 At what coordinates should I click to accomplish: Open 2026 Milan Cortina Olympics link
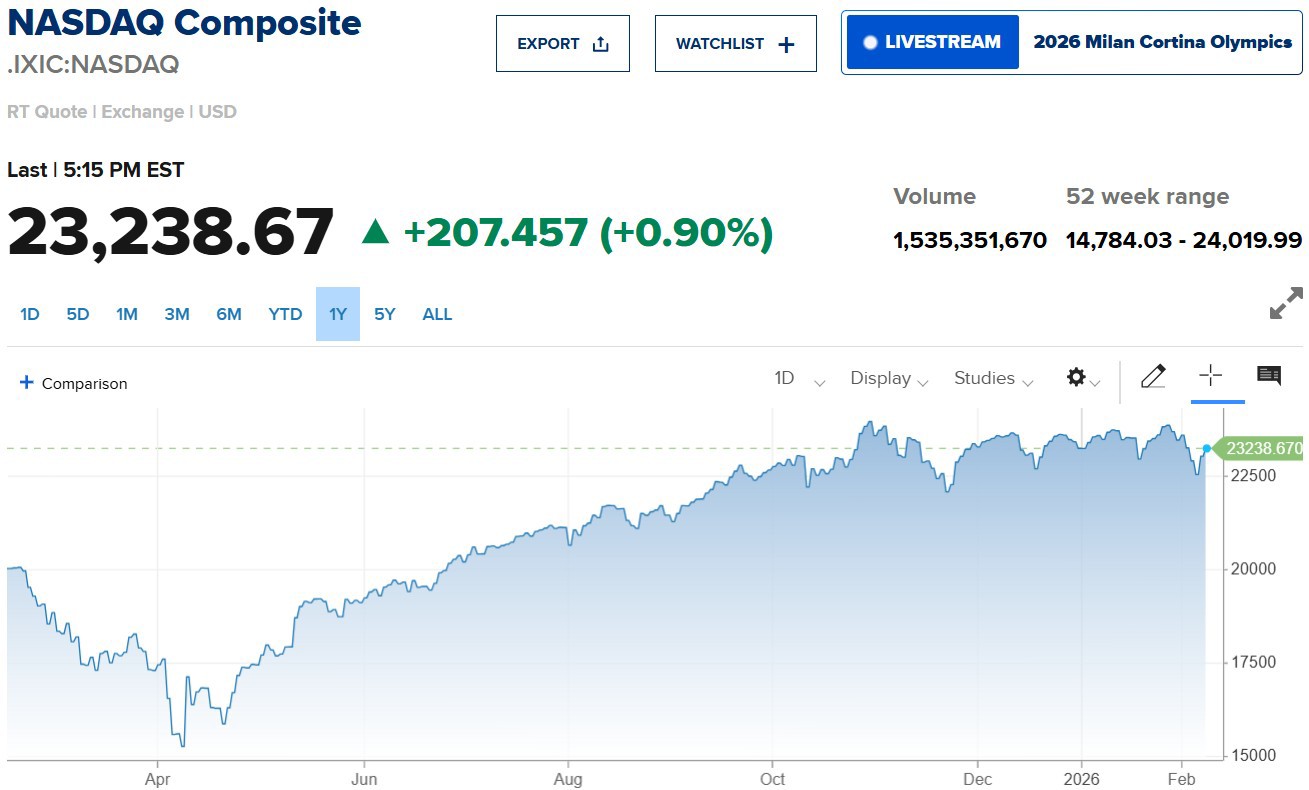tap(1162, 42)
